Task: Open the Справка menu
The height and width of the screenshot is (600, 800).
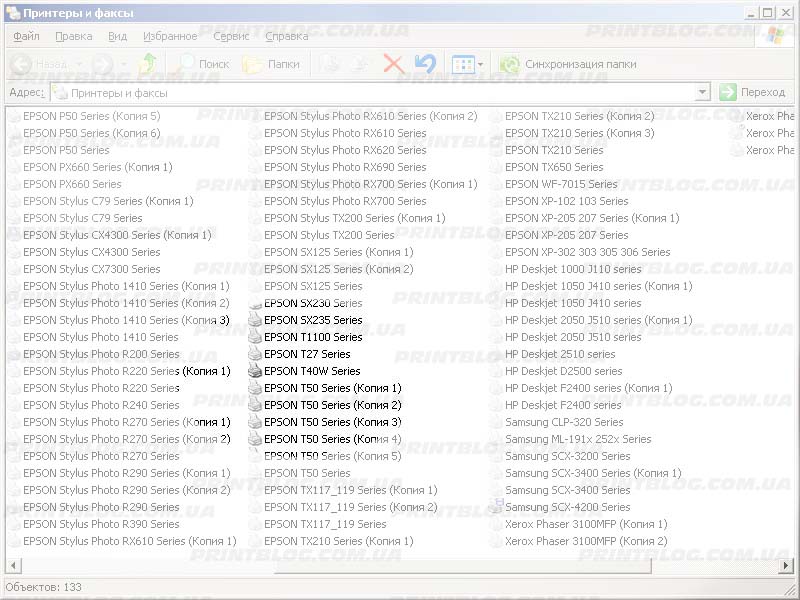Action: tap(287, 36)
